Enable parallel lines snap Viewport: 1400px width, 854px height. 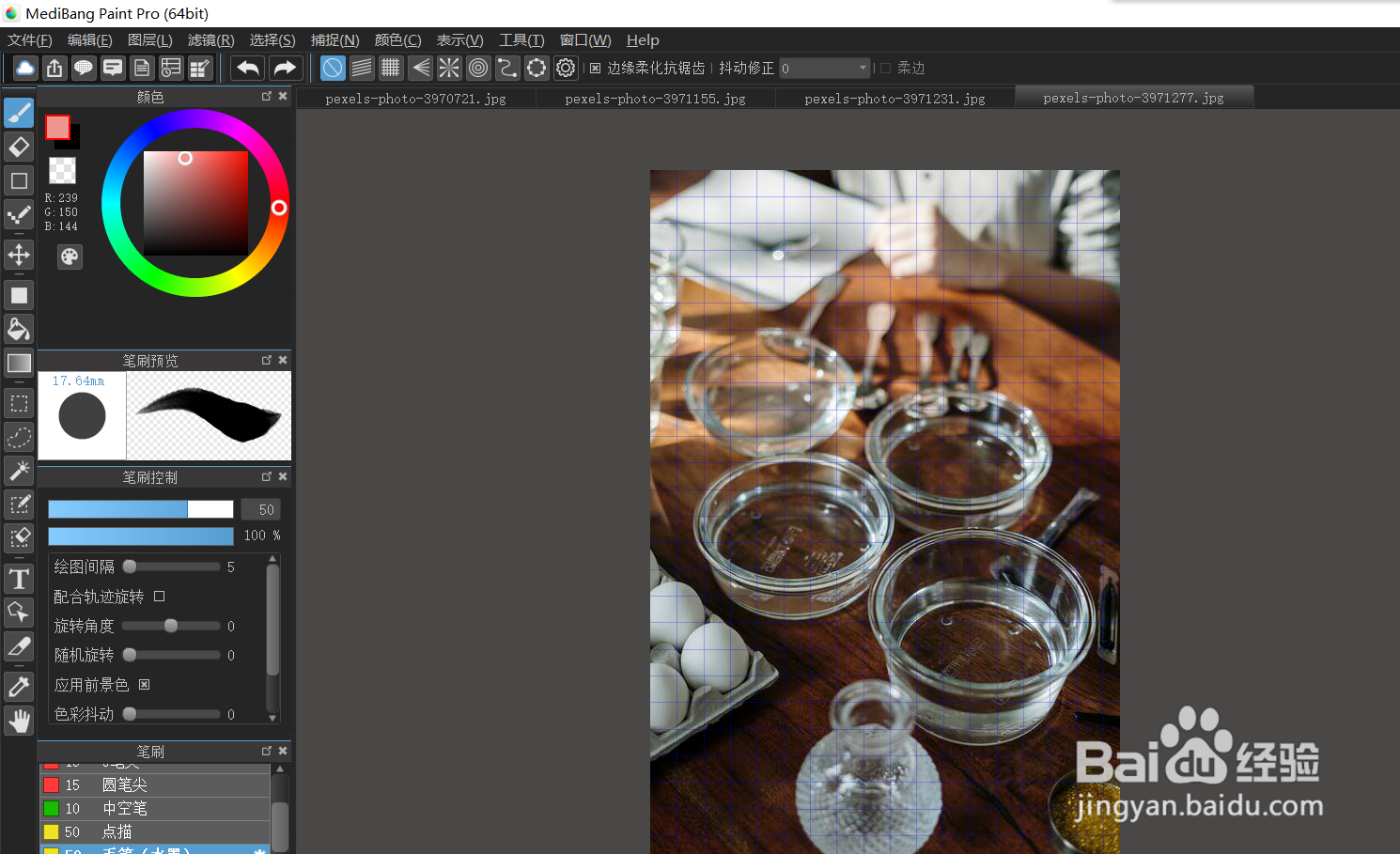[x=362, y=68]
